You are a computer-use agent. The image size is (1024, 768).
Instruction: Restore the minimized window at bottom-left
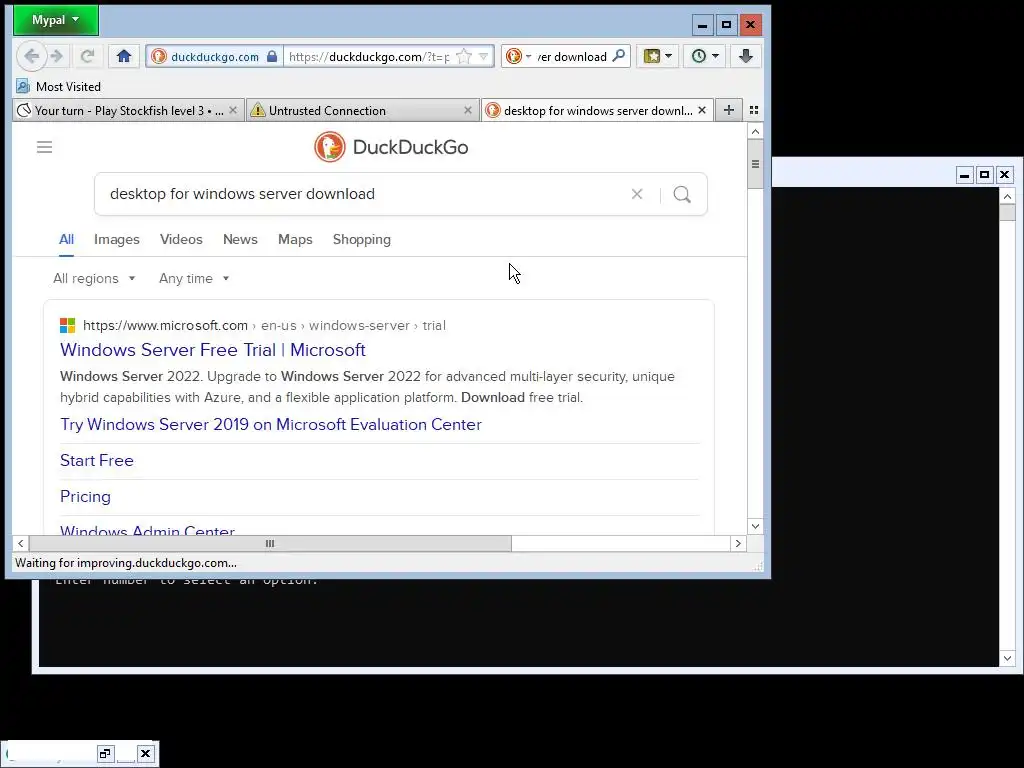pyautogui.click(x=105, y=754)
